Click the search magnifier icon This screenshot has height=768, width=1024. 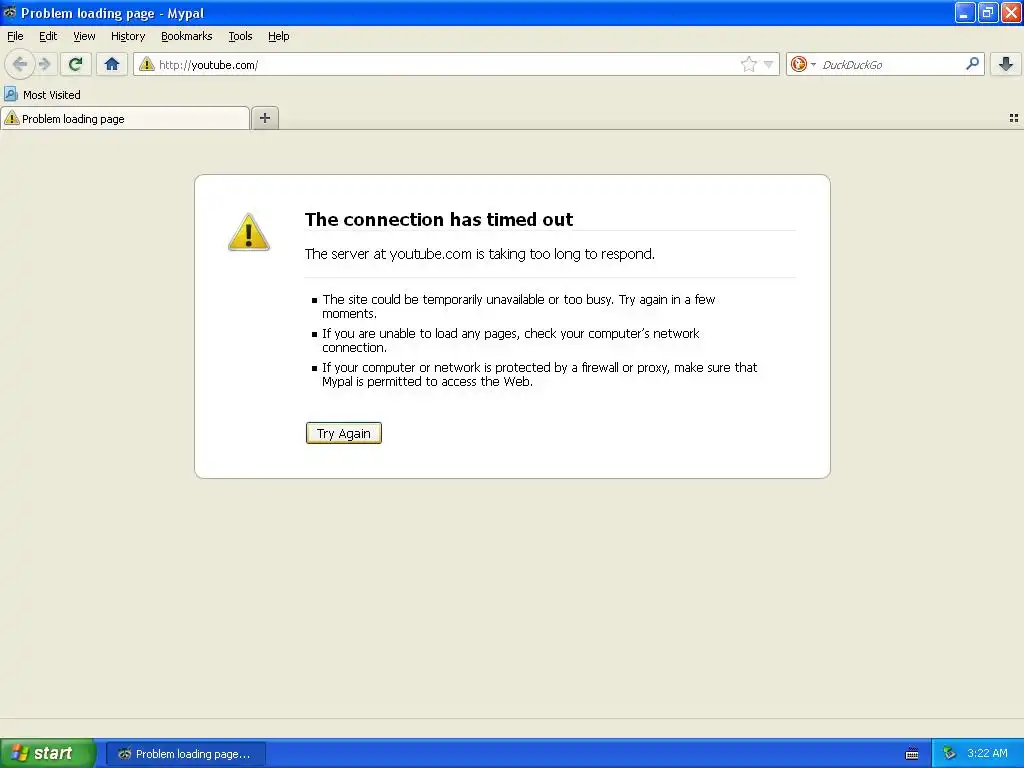click(972, 63)
